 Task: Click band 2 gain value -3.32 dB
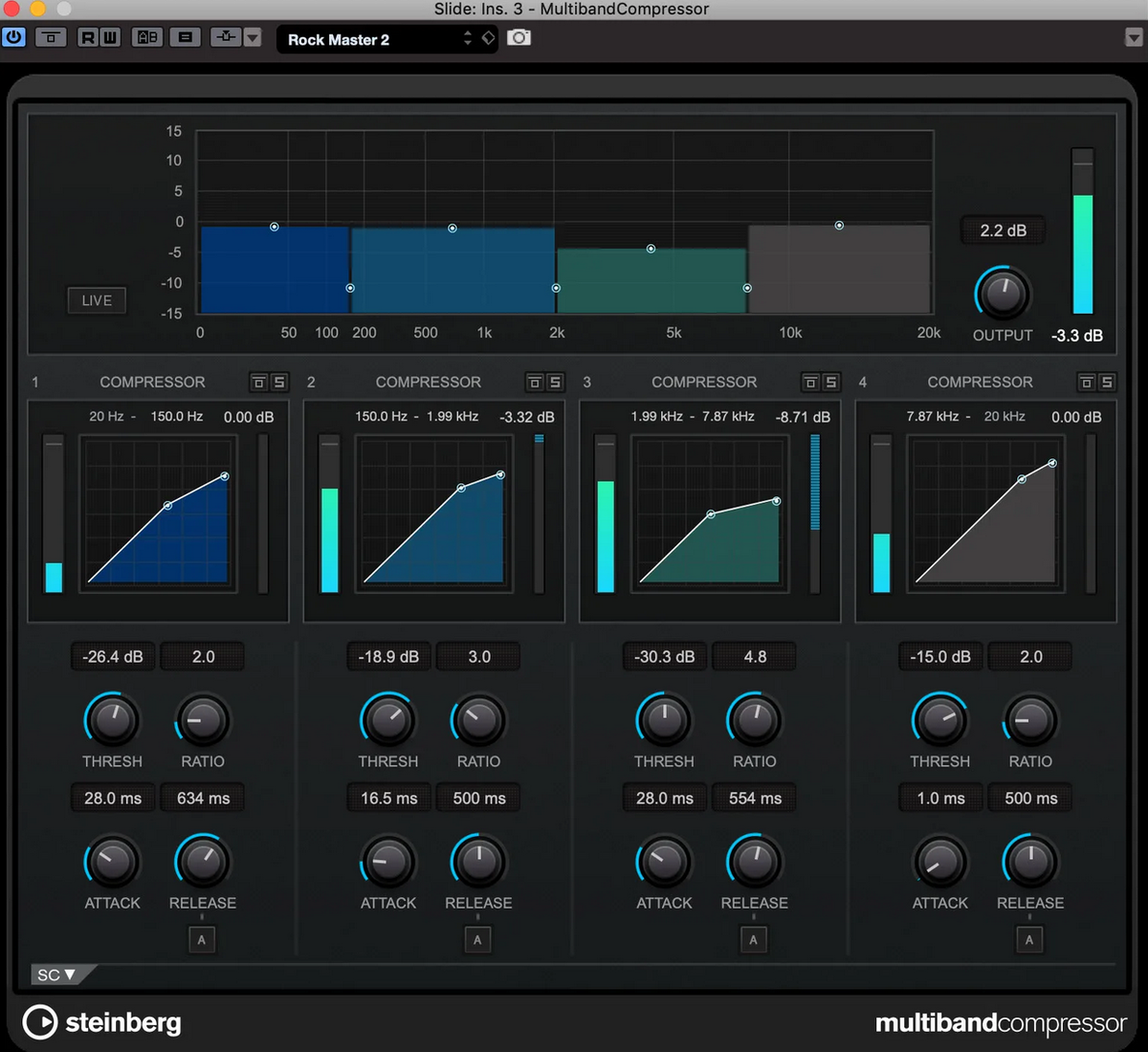click(x=526, y=417)
